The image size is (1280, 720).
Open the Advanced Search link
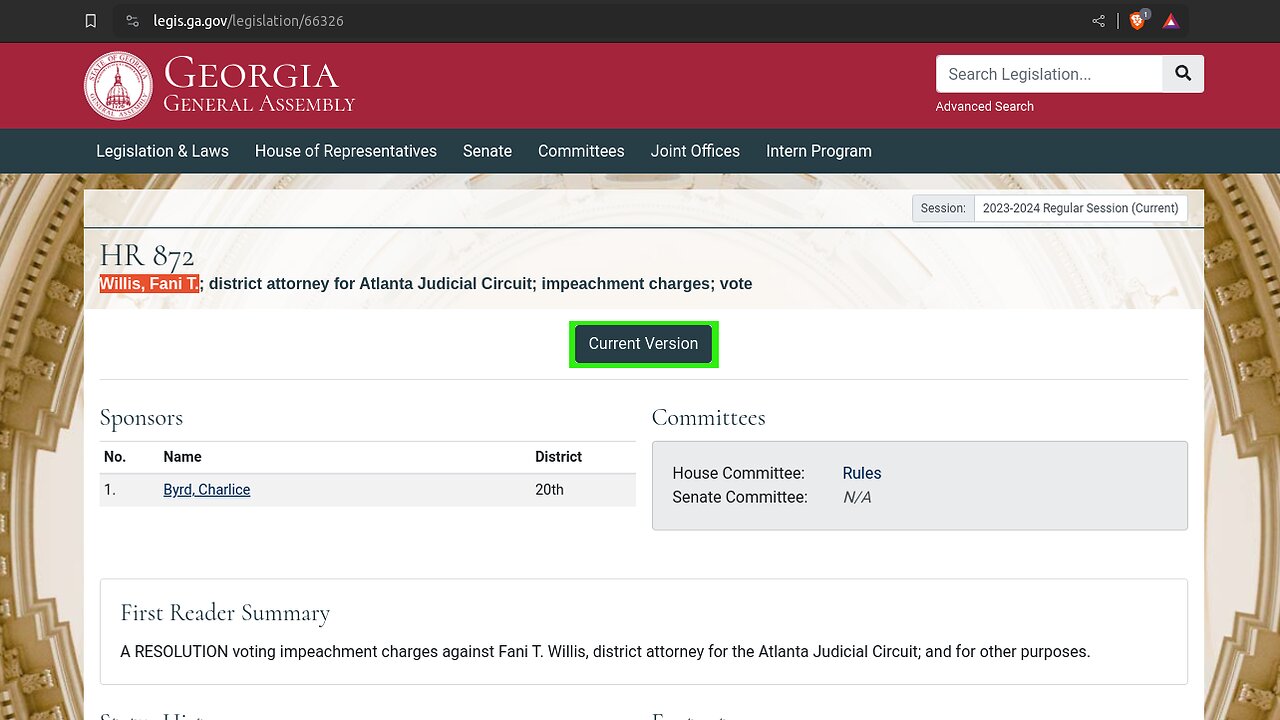(x=984, y=106)
